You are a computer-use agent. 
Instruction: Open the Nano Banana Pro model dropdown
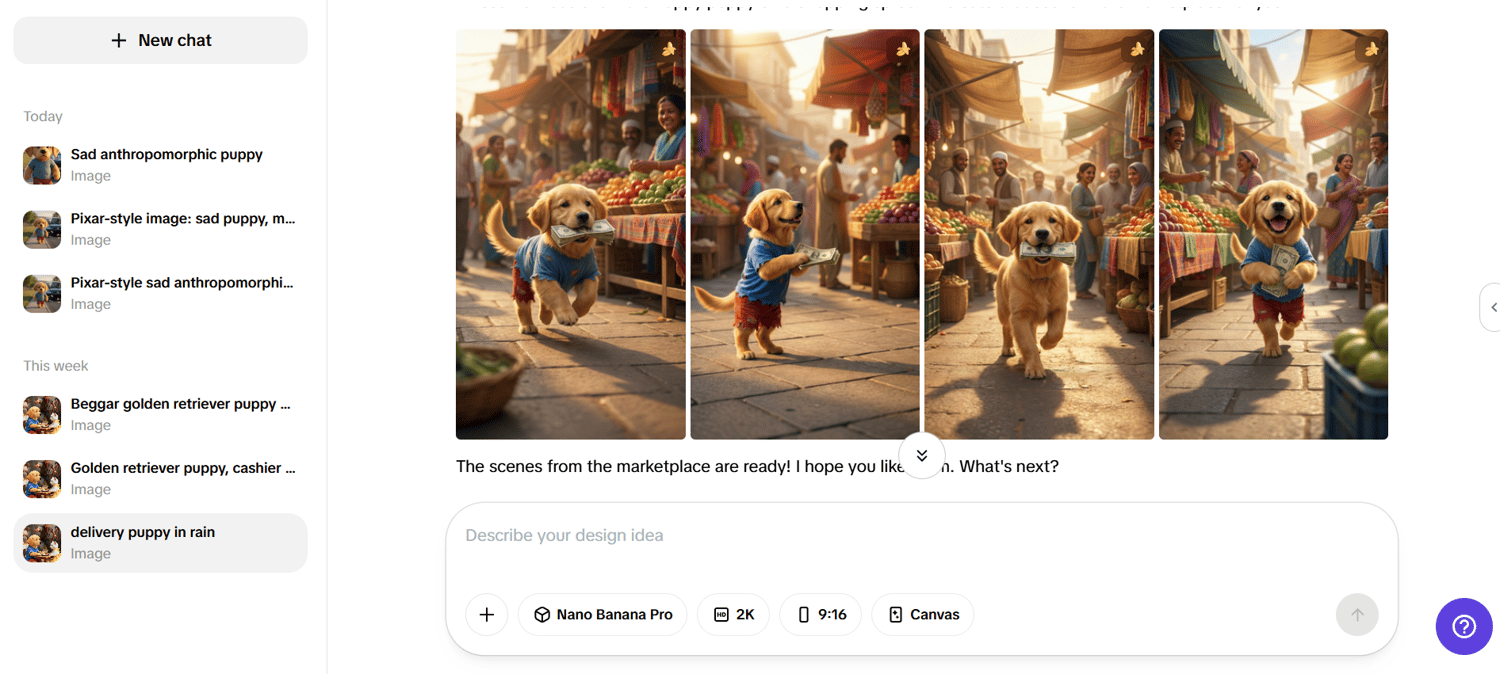(602, 614)
